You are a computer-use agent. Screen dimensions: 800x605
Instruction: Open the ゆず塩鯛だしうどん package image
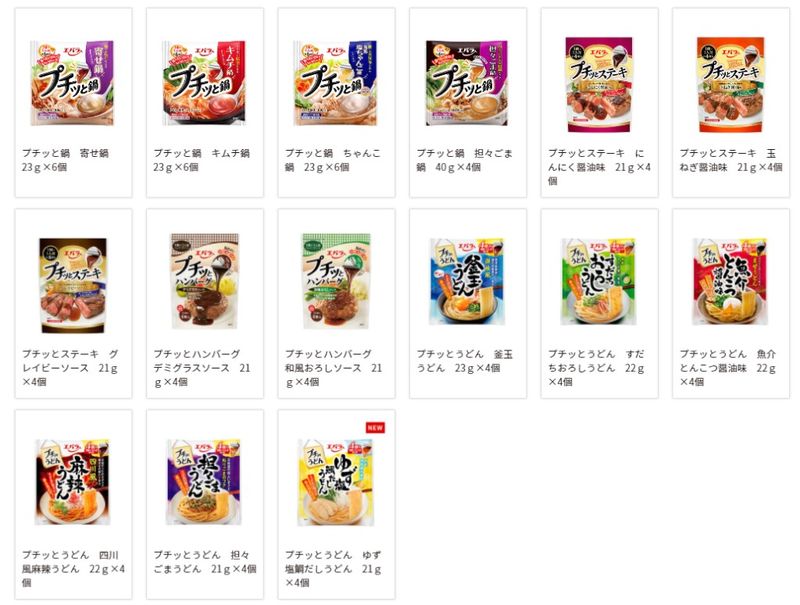(x=336, y=483)
